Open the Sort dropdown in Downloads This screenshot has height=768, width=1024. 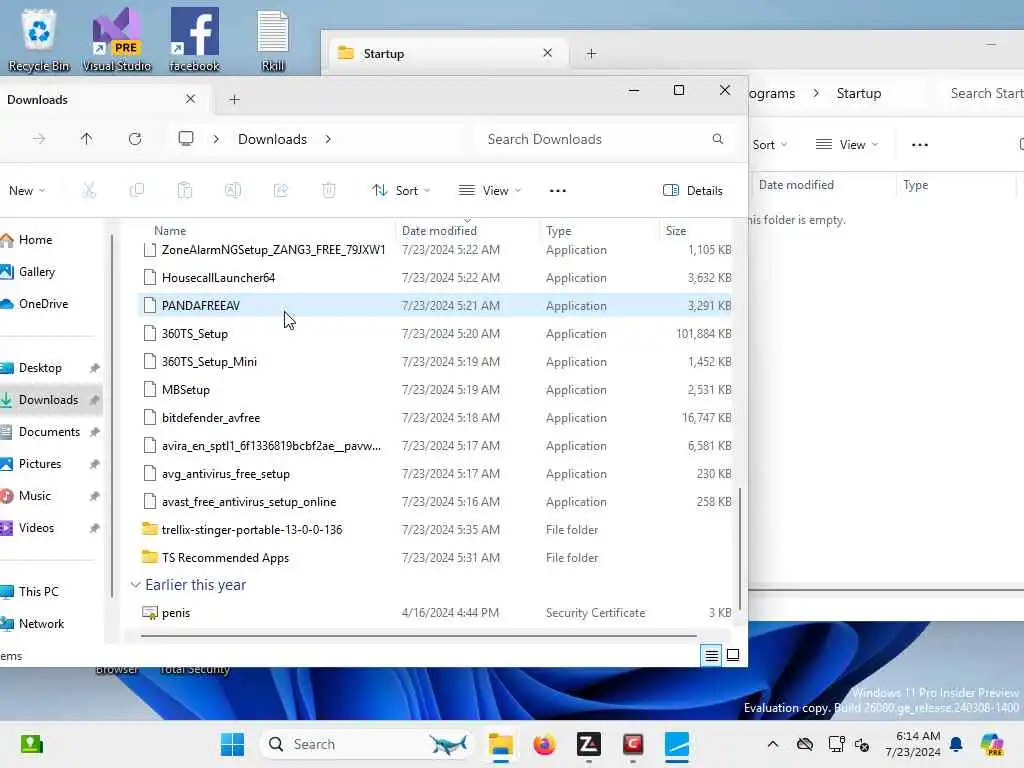click(x=401, y=191)
